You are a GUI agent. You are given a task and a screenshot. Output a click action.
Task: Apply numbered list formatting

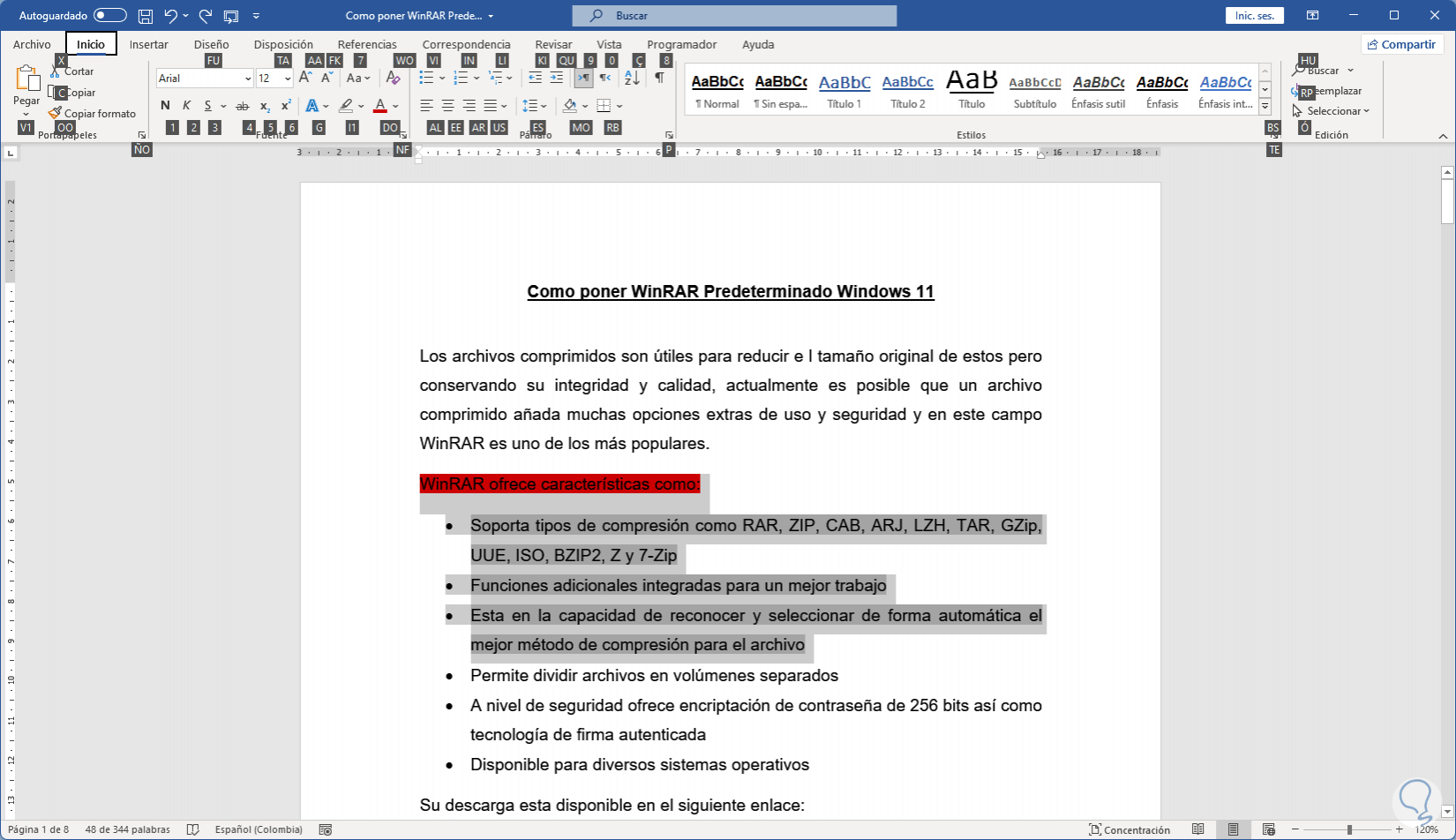coord(461,78)
